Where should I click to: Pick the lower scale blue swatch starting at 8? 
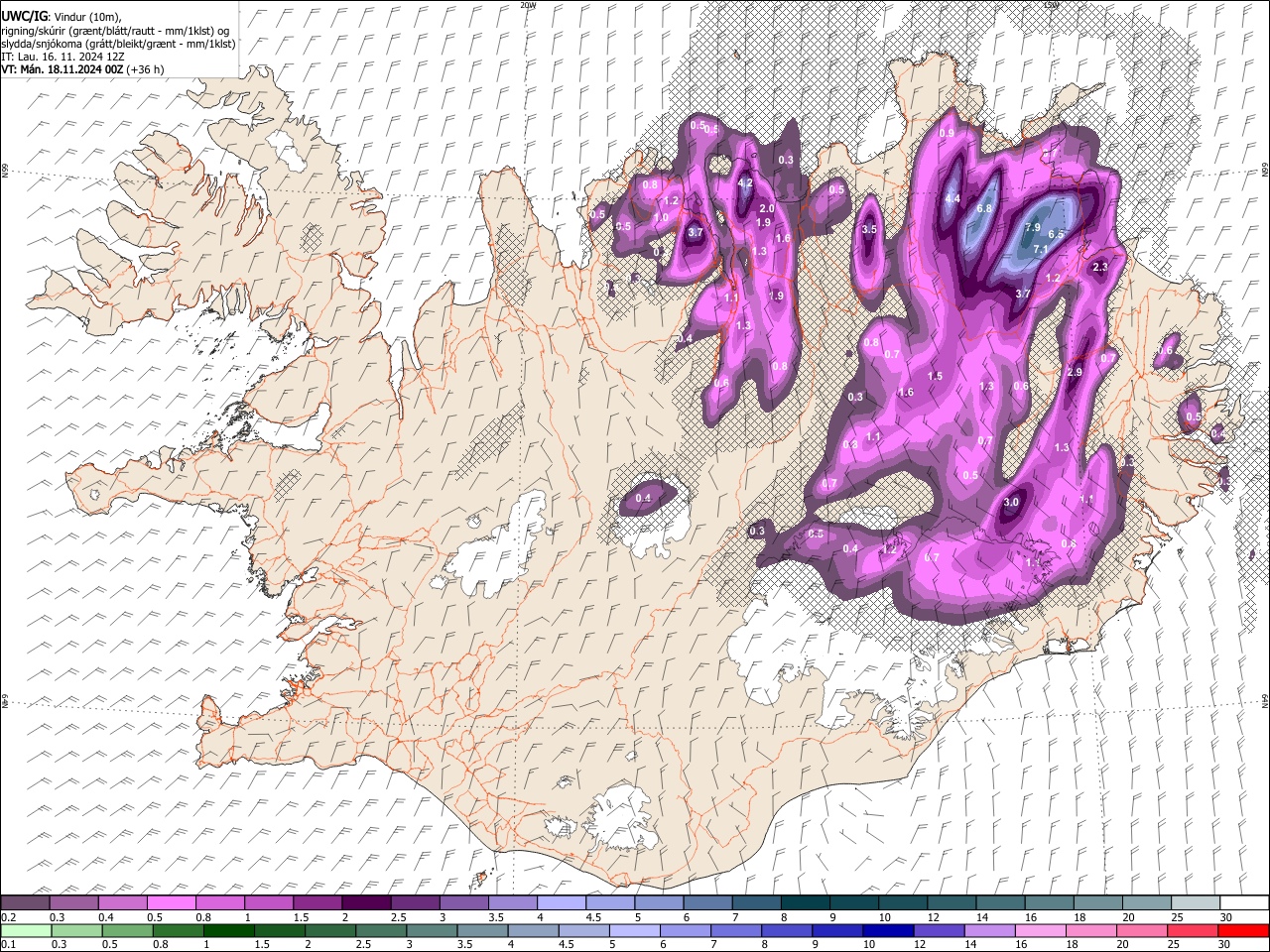[x=787, y=931]
